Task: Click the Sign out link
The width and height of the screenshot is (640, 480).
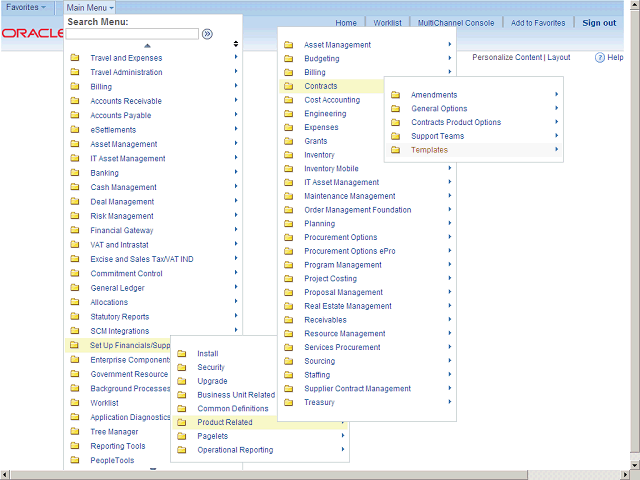Action: pyautogui.click(x=599, y=23)
